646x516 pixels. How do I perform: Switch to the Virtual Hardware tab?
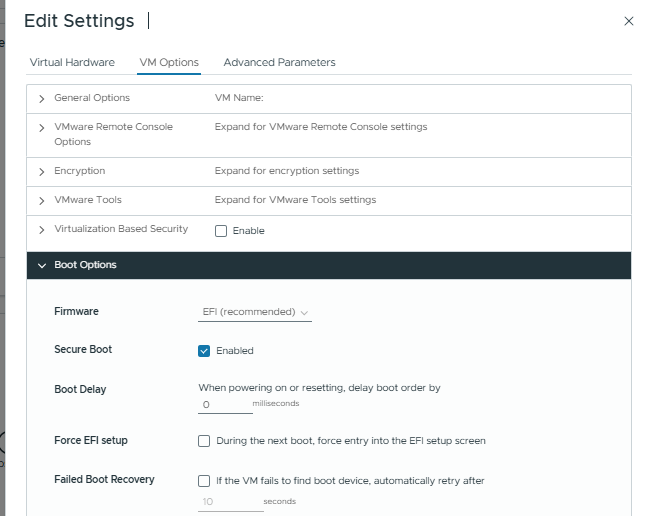[x=72, y=62]
